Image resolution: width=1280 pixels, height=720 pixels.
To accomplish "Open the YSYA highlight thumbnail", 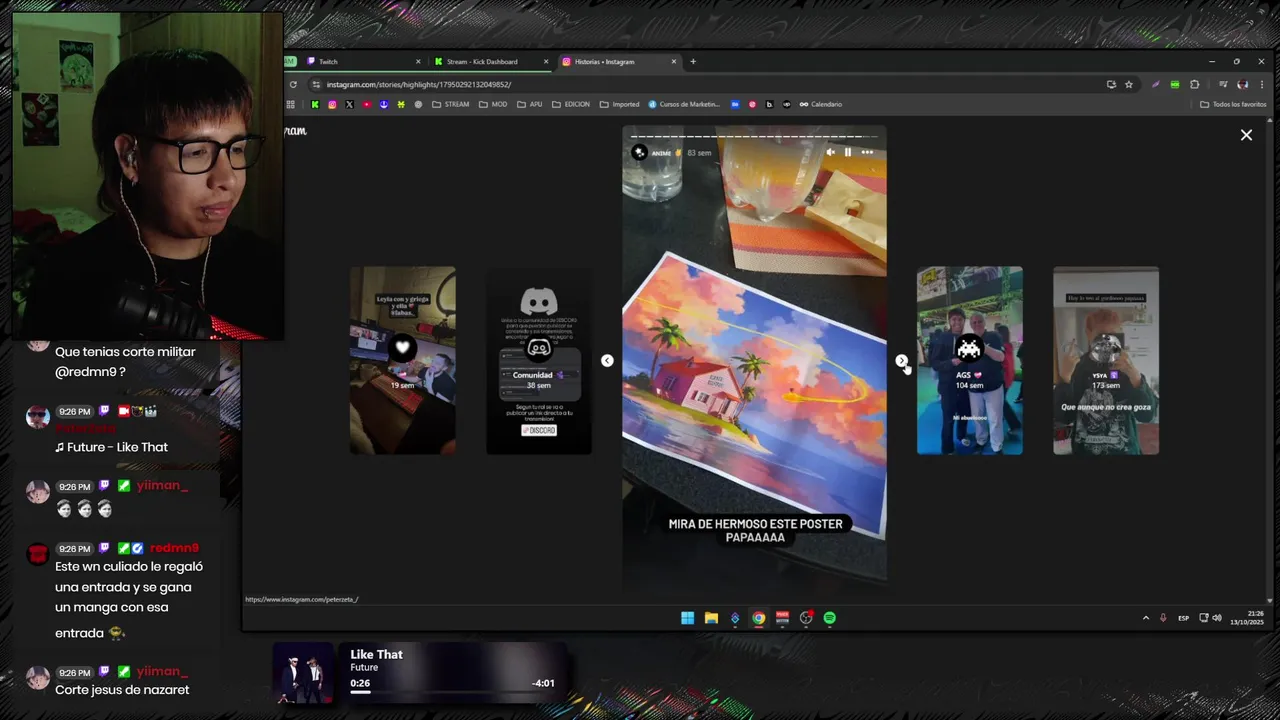I will pos(1105,360).
